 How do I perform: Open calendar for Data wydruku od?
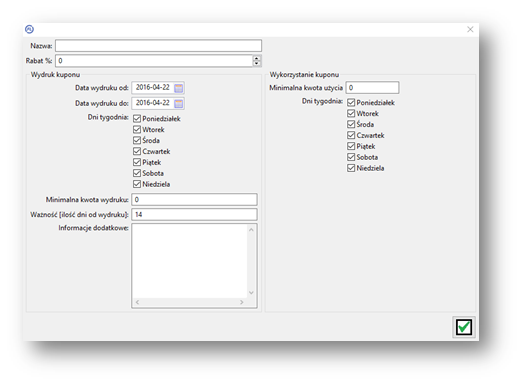[x=179, y=88]
